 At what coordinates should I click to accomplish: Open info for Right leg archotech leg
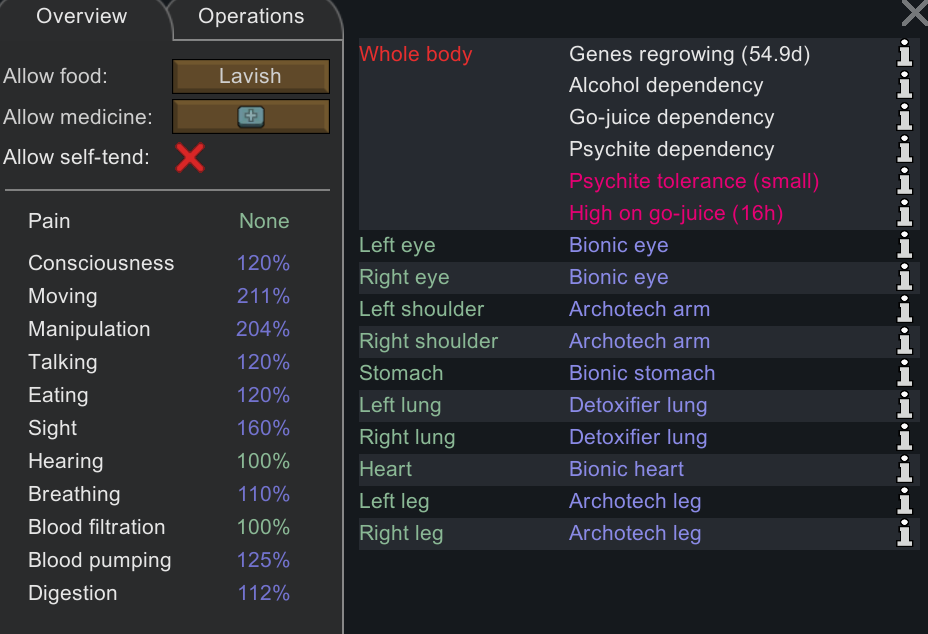click(905, 534)
